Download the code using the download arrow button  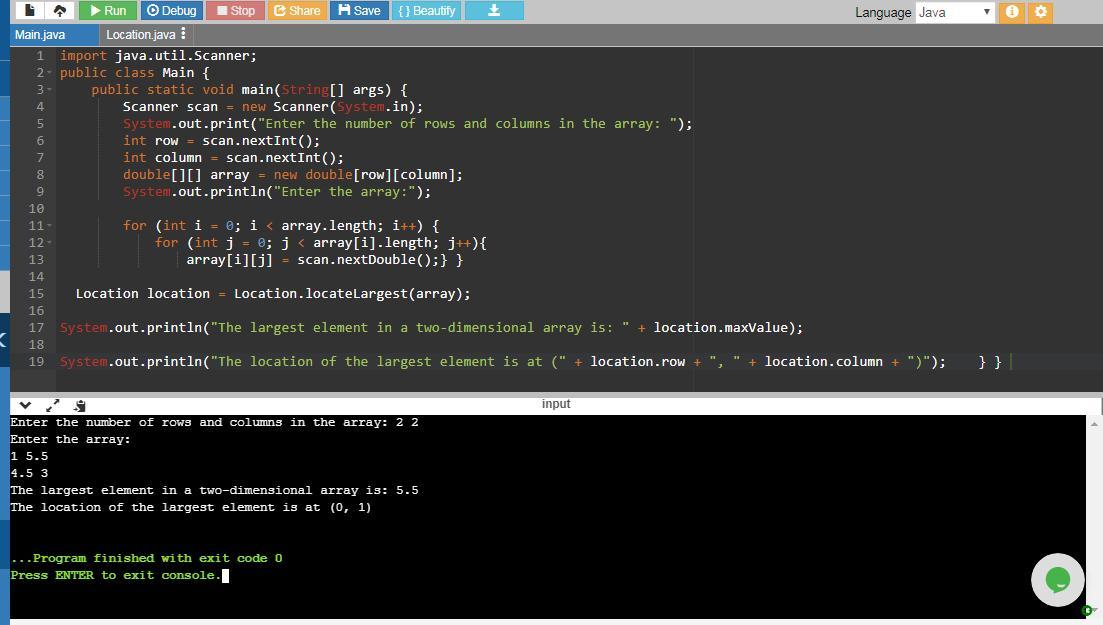pyautogui.click(x=494, y=11)
